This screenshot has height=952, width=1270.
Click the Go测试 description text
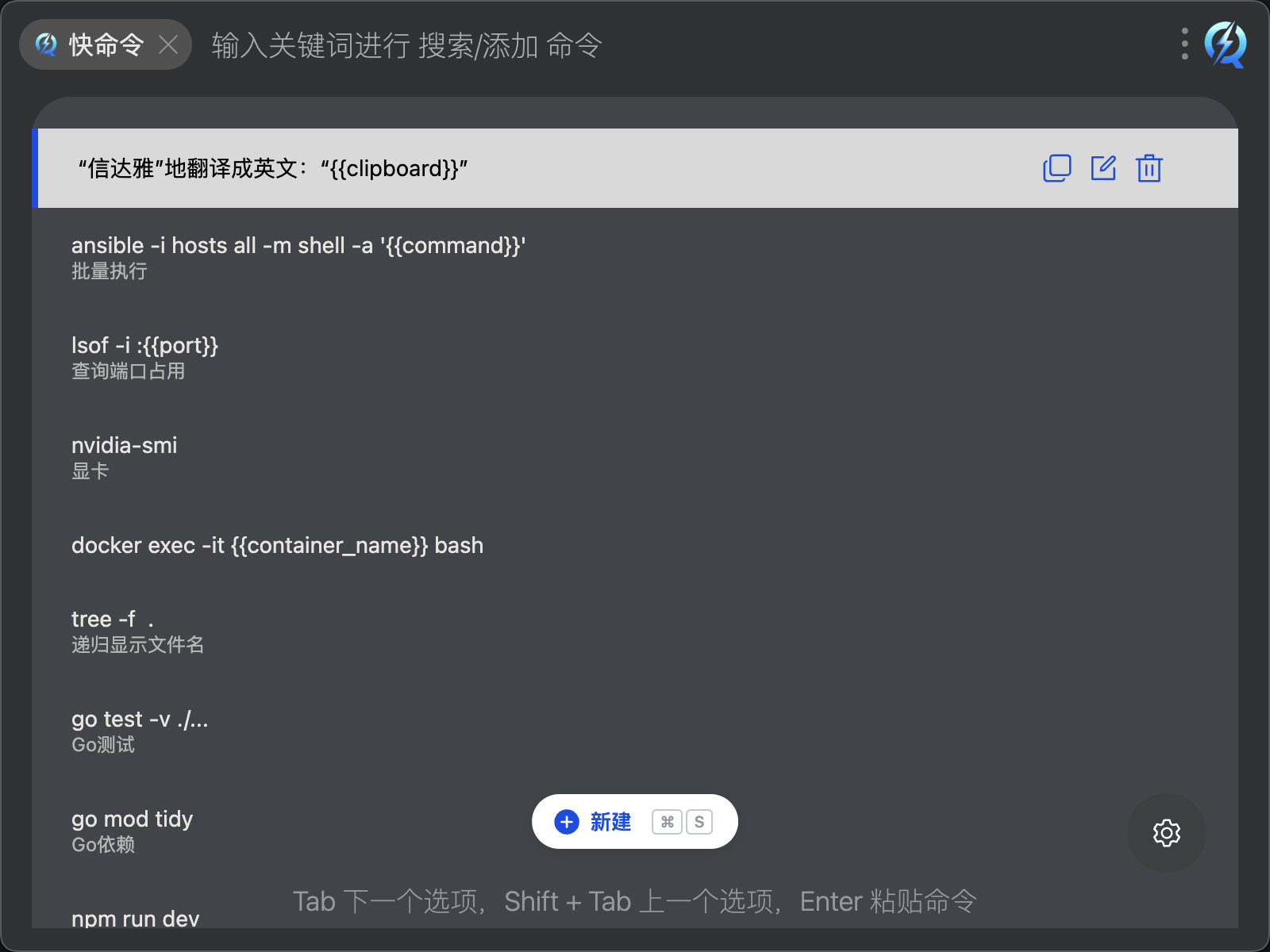click(x=103, y=745)
